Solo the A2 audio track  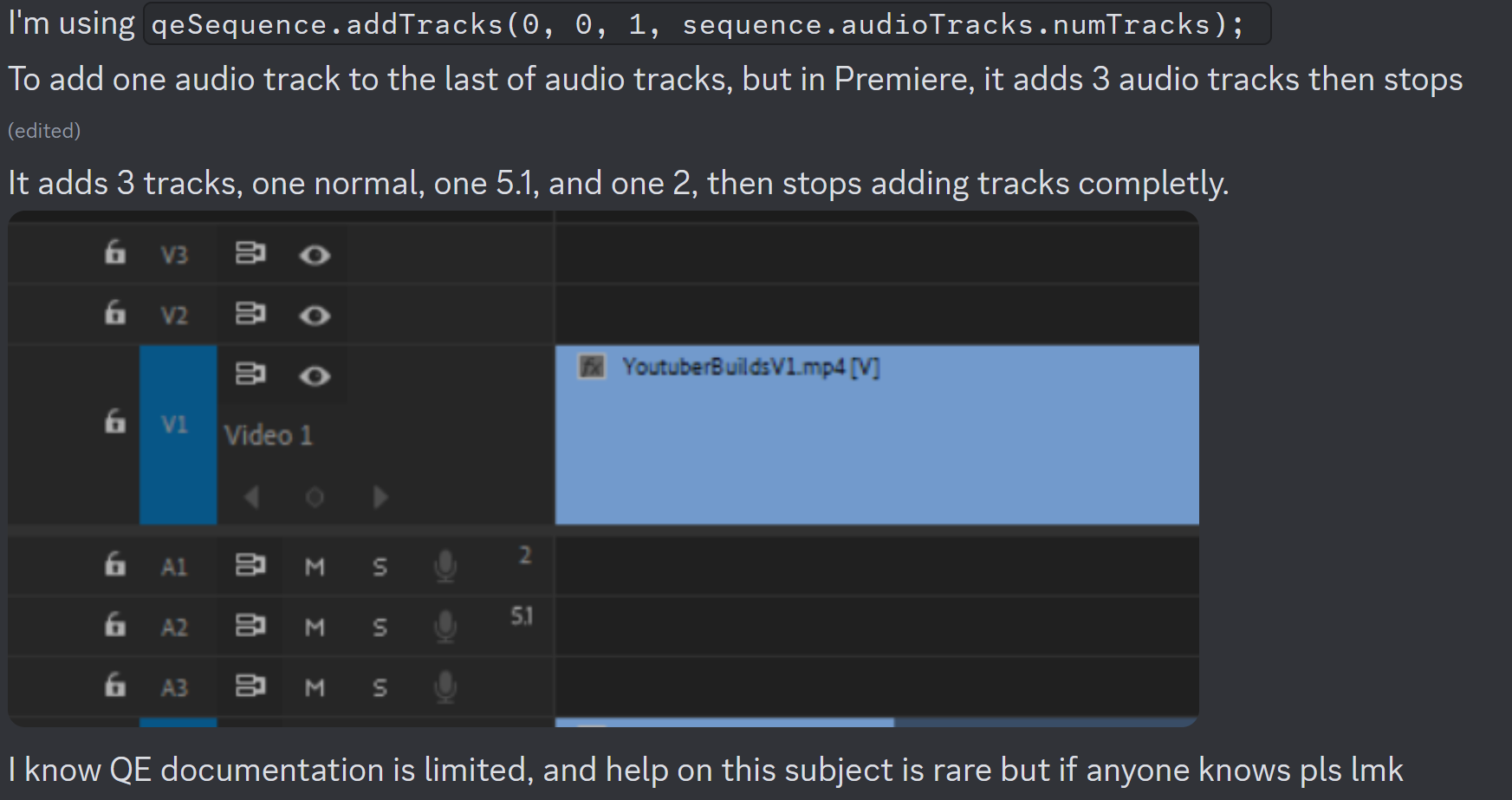pyautogui.click(x=380, y=627)
